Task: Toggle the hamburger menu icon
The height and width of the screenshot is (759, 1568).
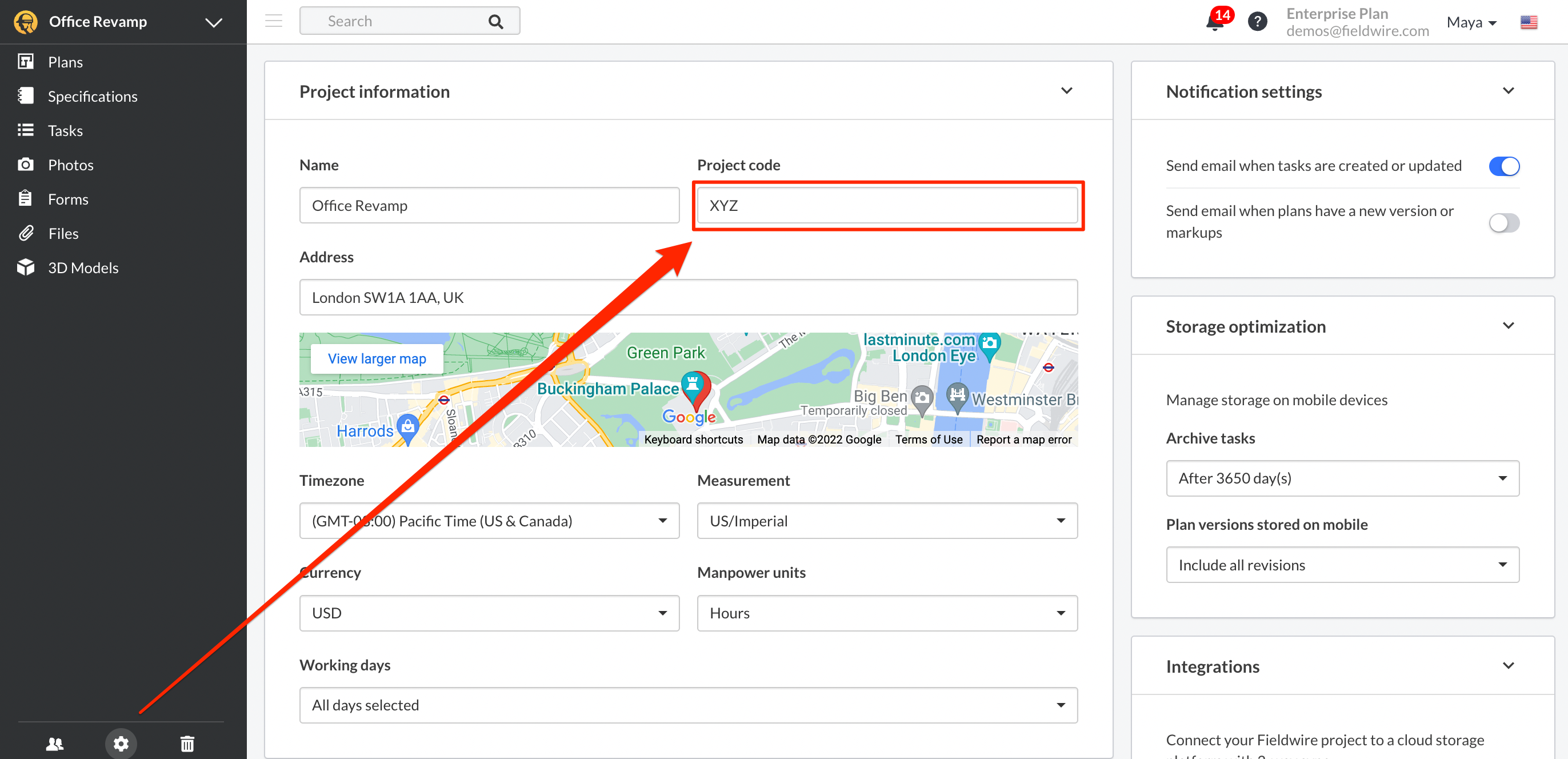Action: click(x=274, y=21)
